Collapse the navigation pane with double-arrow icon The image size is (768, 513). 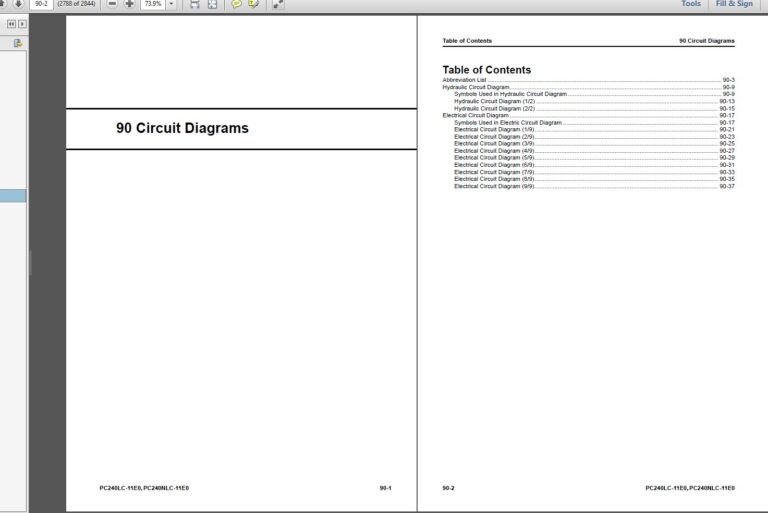click(11, 24)
